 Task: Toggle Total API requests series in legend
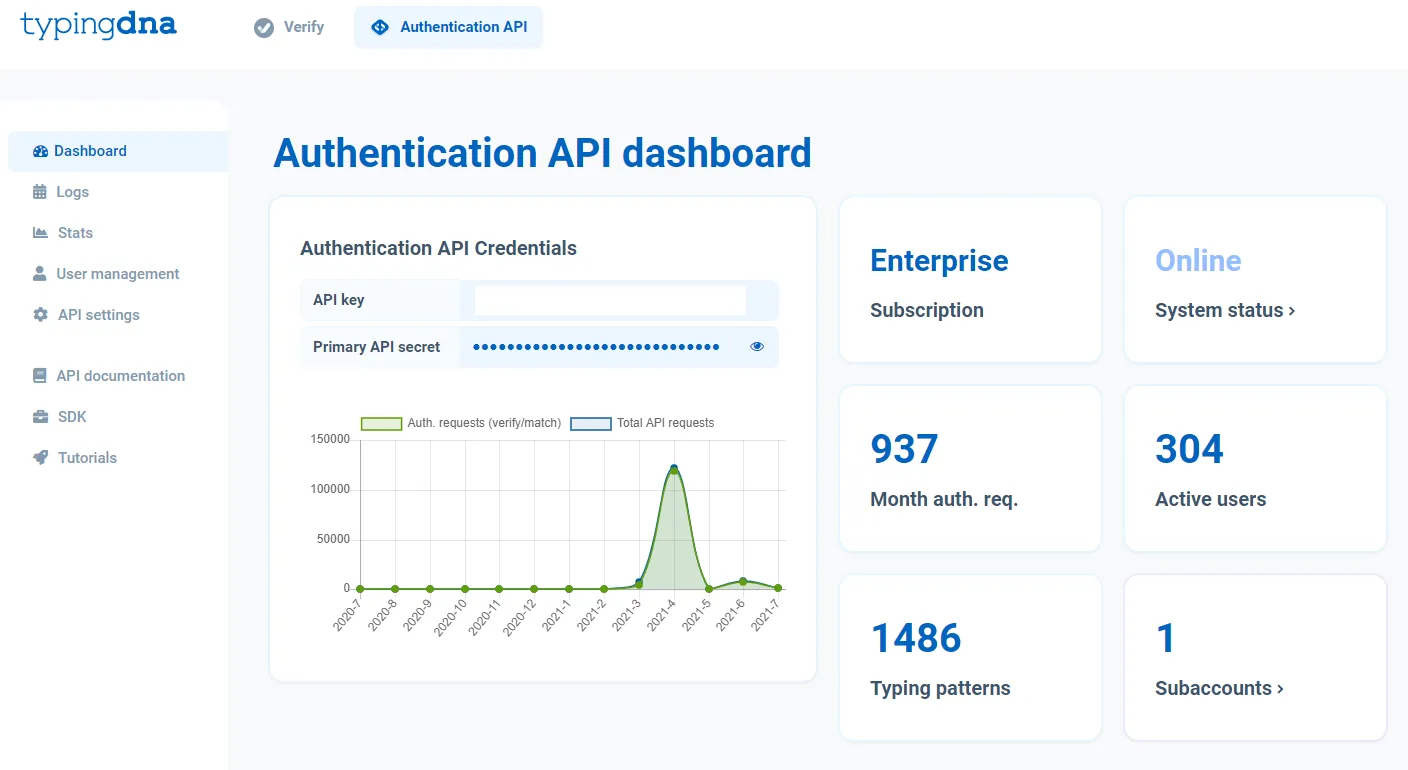(642, 423)
